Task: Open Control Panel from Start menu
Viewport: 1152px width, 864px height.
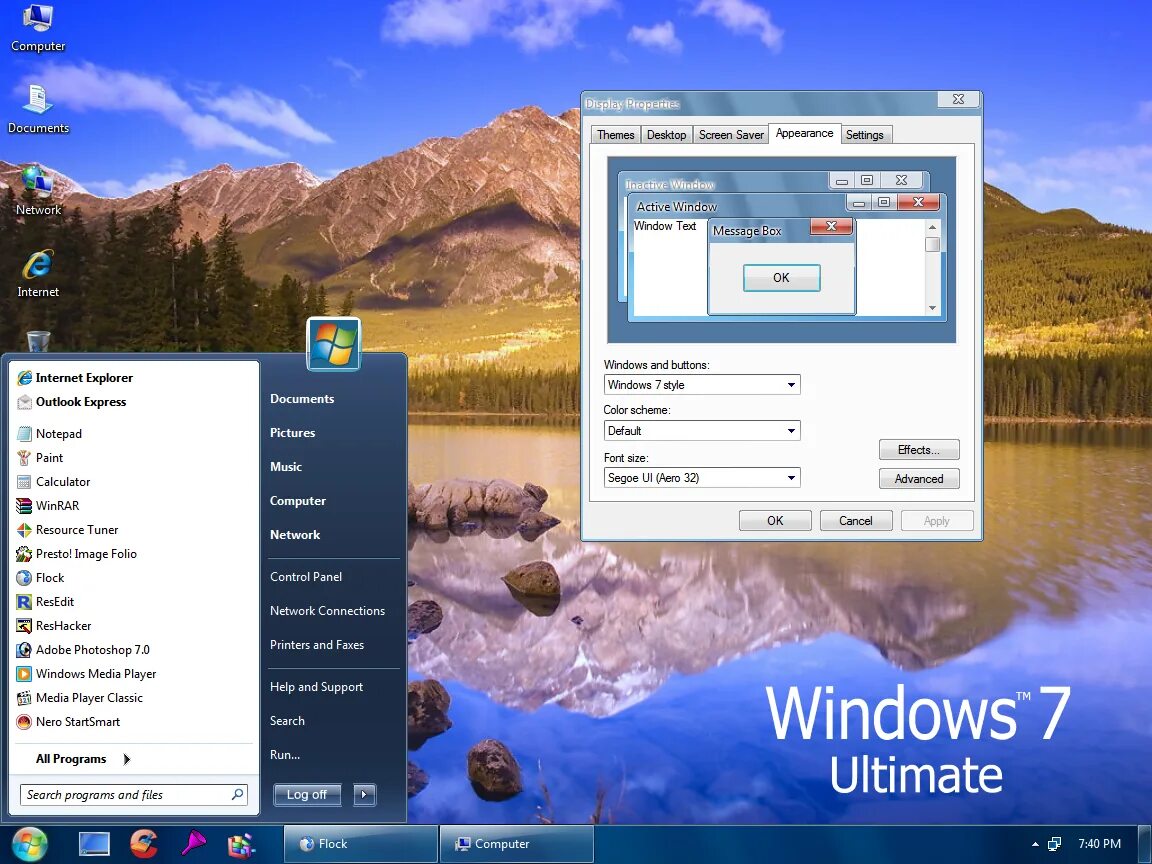Action: coord(306,577)
